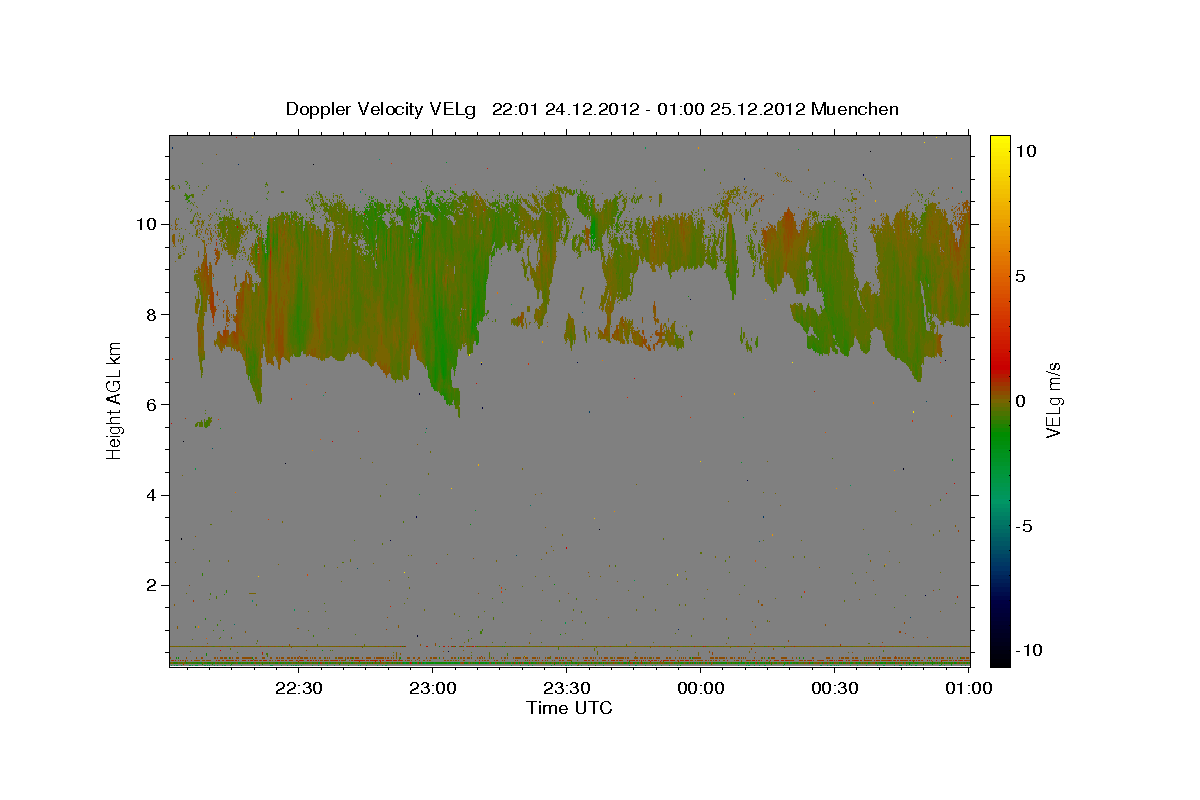Click the colorbar tick label '-5'
Viewport: 1200px width, 800px height.
click(x=1023, y=526)
